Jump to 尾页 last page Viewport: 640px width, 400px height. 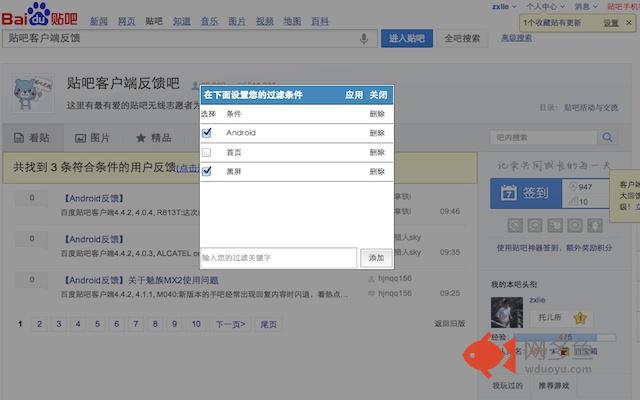click(268, 324)
